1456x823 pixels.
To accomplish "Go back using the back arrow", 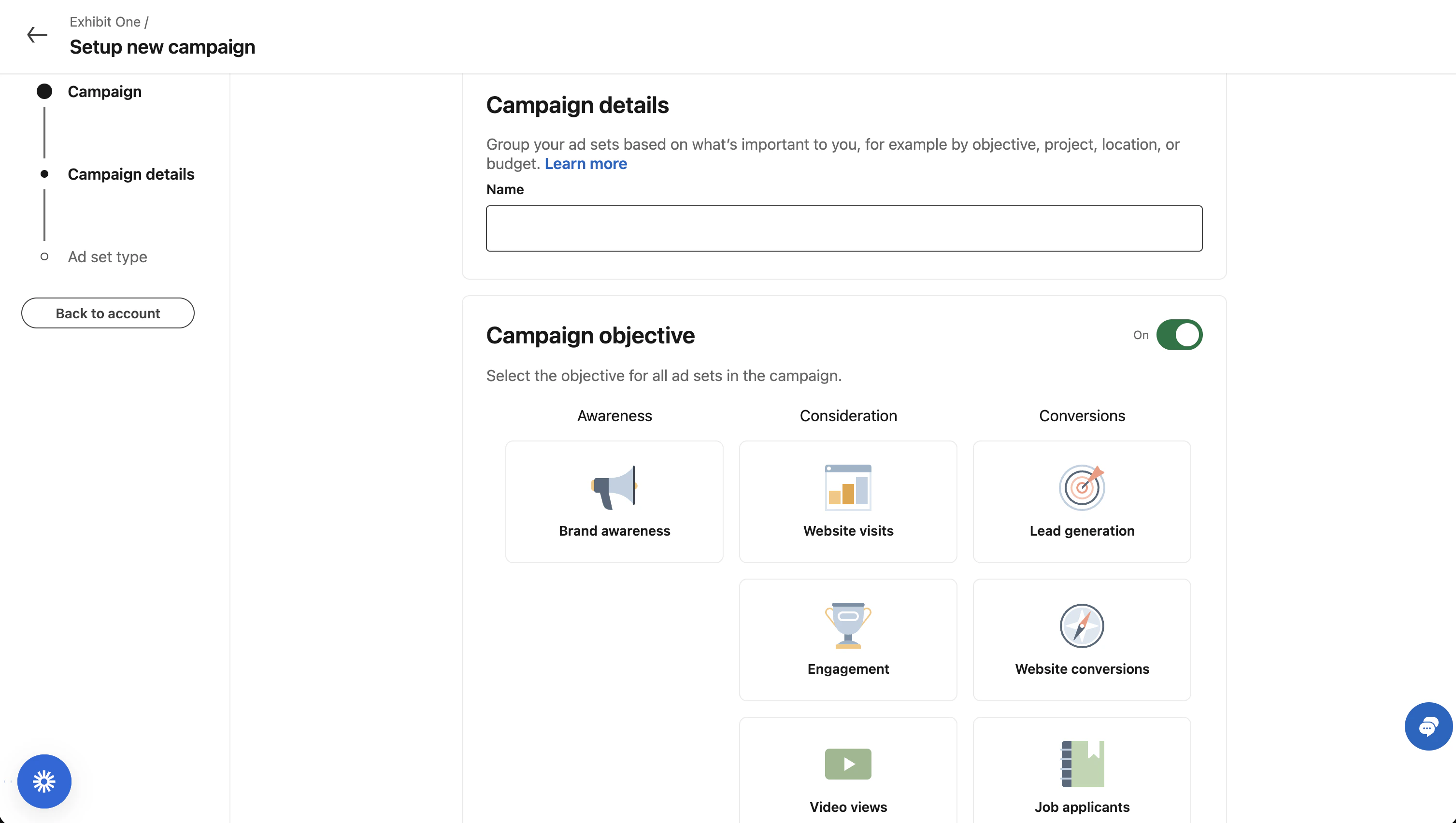I will [x=37, y=35].
